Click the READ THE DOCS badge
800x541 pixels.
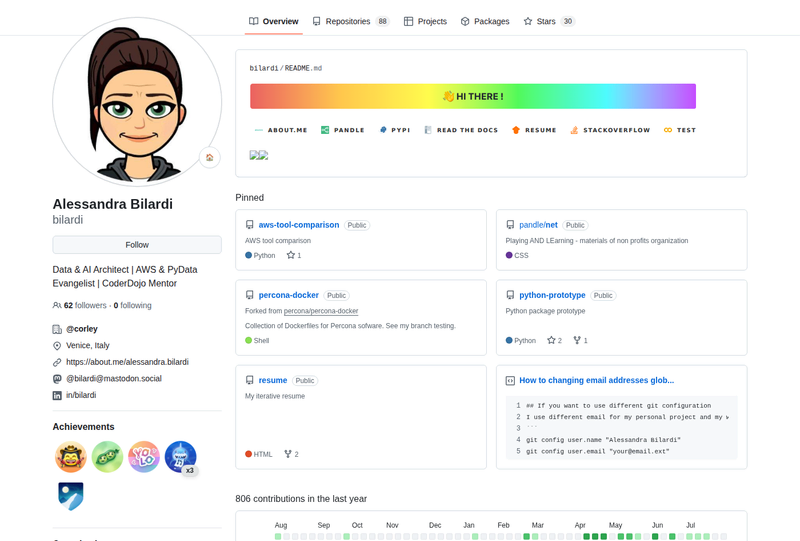click(460, 130)
